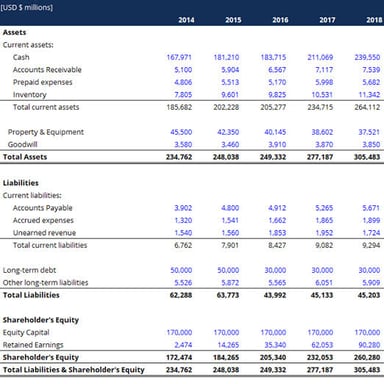Click Total Liabilities & Shareholder's Equity 2018 value 305,483
384x384 pixels.
point(367,370)
